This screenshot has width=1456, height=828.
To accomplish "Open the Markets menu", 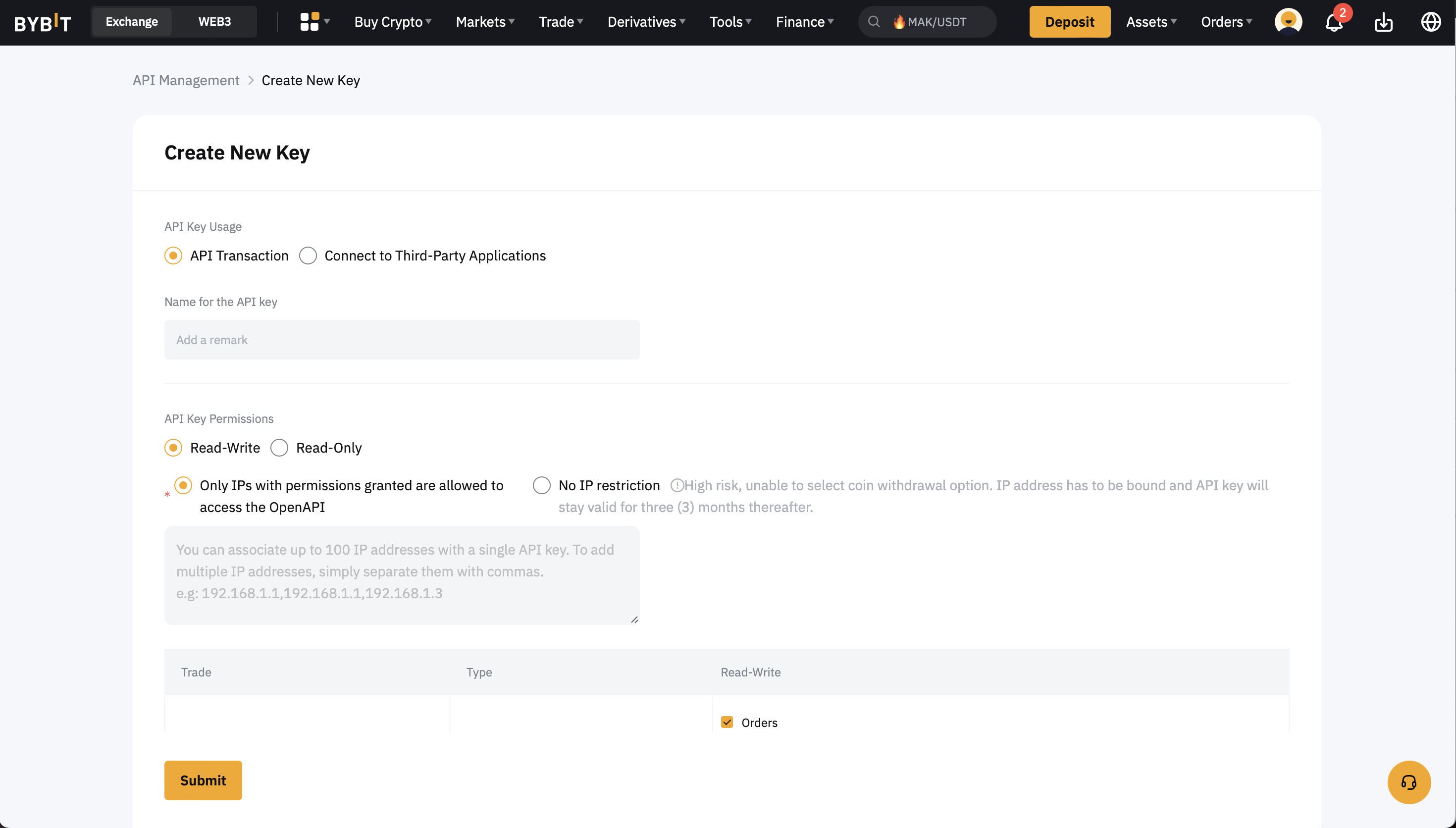I will 485,22.
